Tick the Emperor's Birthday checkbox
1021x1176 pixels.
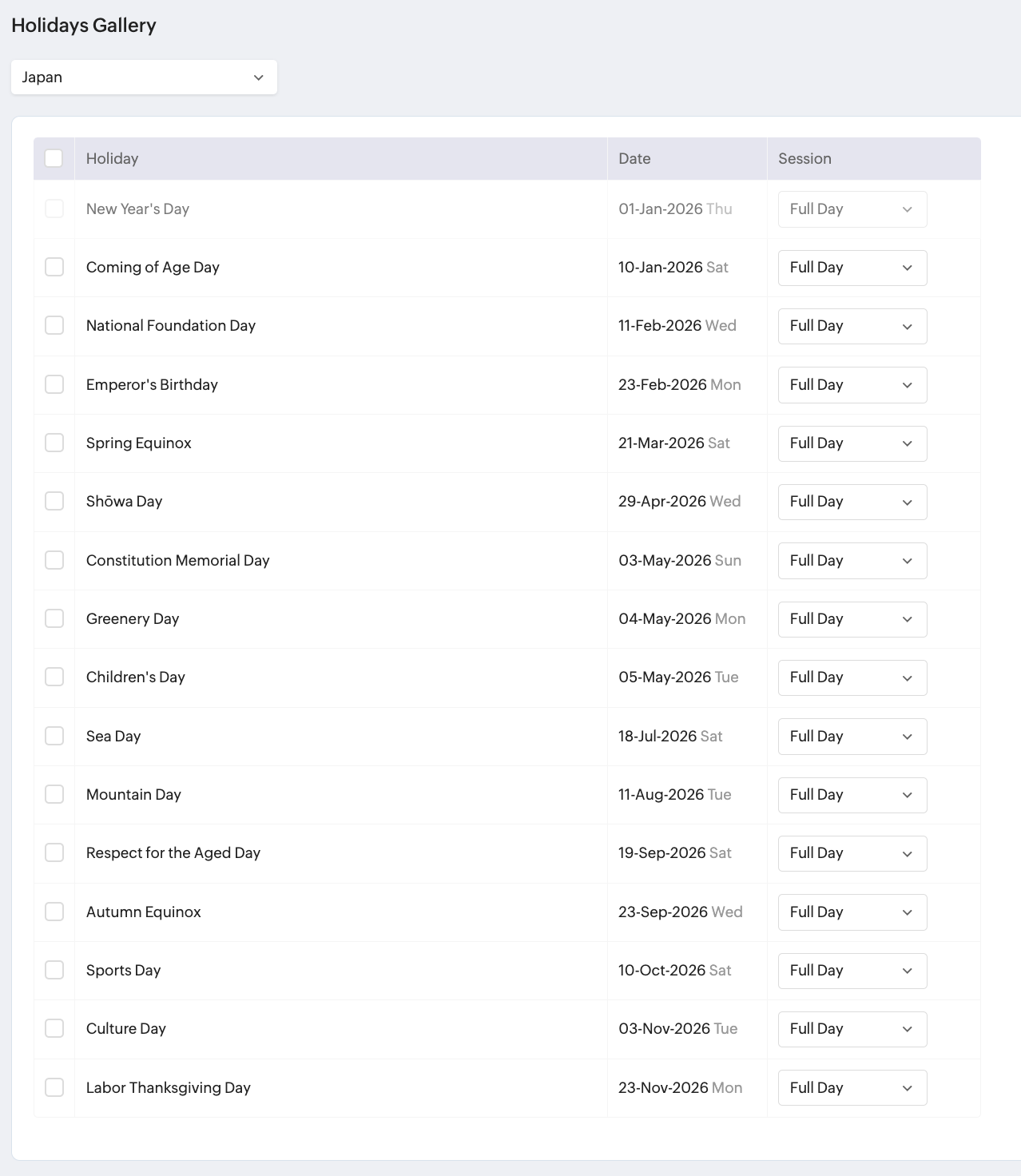(x=54, y=384)
